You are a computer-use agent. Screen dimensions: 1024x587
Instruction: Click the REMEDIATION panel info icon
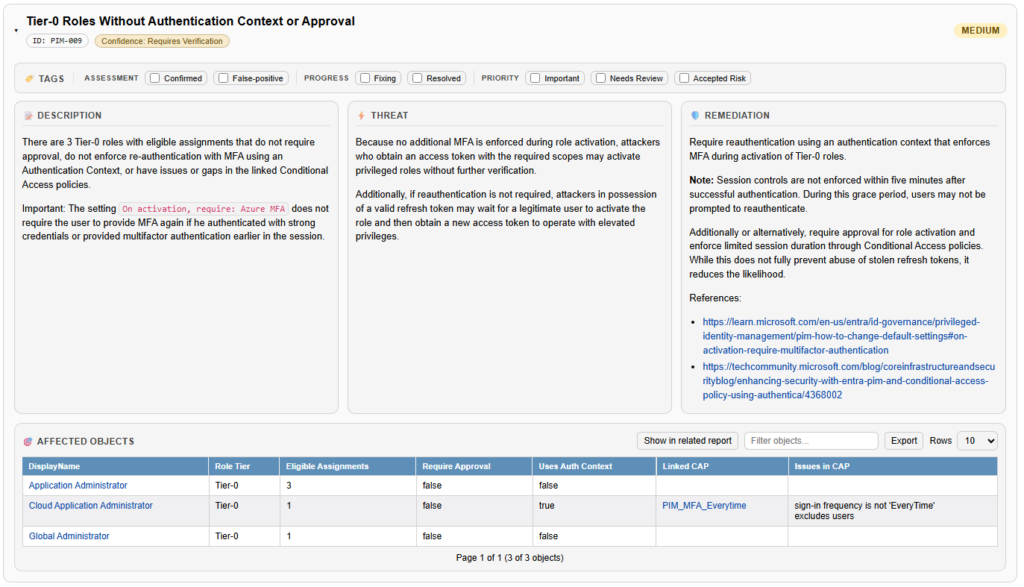click(x=696, y=115)
